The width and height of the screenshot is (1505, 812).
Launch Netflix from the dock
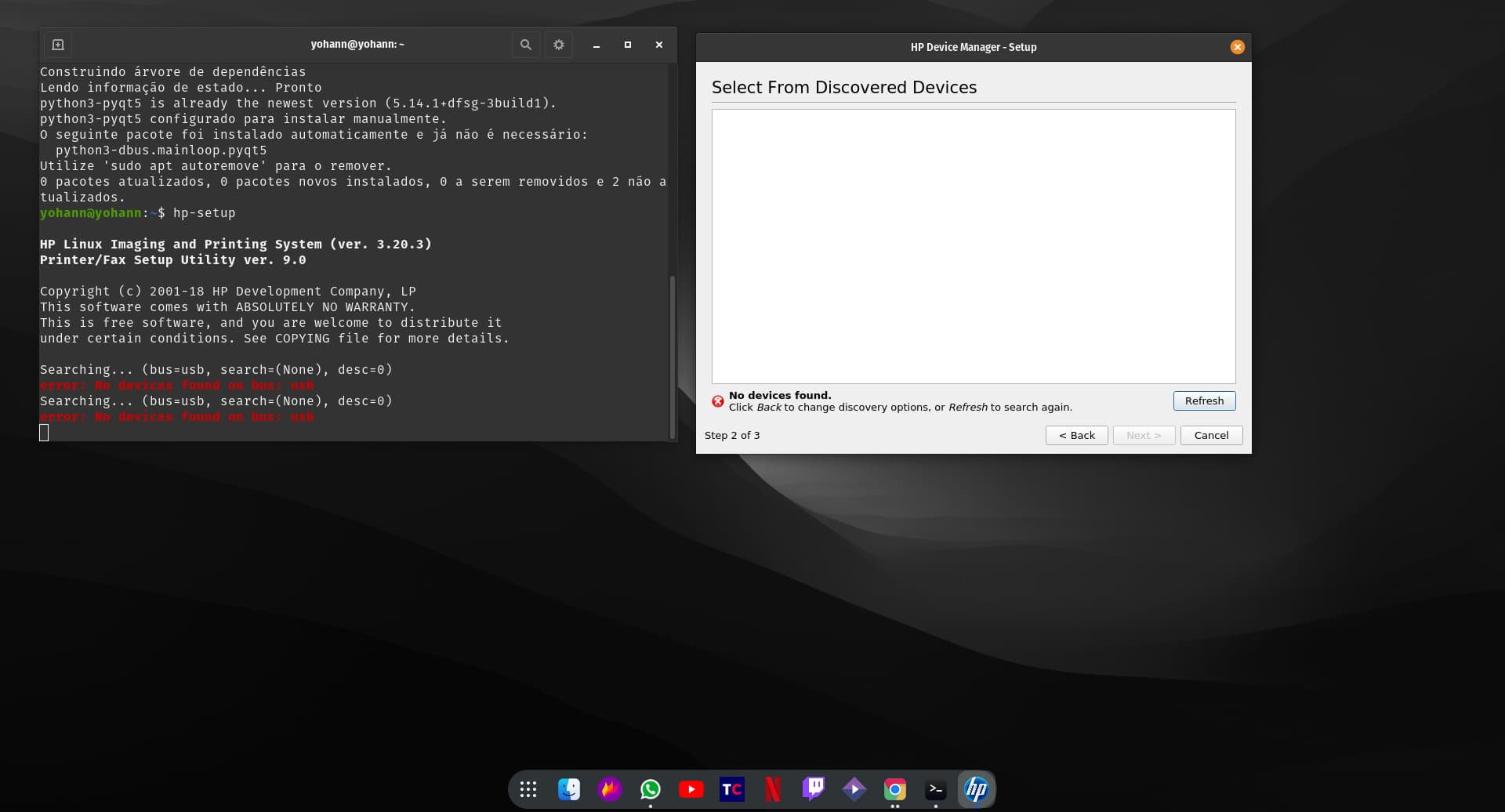pos(773,789)
